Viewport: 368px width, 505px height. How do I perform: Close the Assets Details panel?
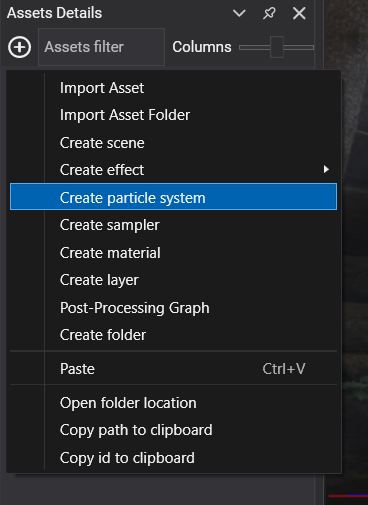tap(299, 13)
